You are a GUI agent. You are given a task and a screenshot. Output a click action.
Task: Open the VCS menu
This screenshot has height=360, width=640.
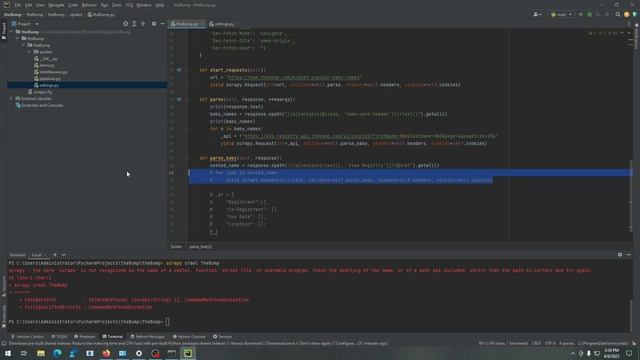coord(129,5)
